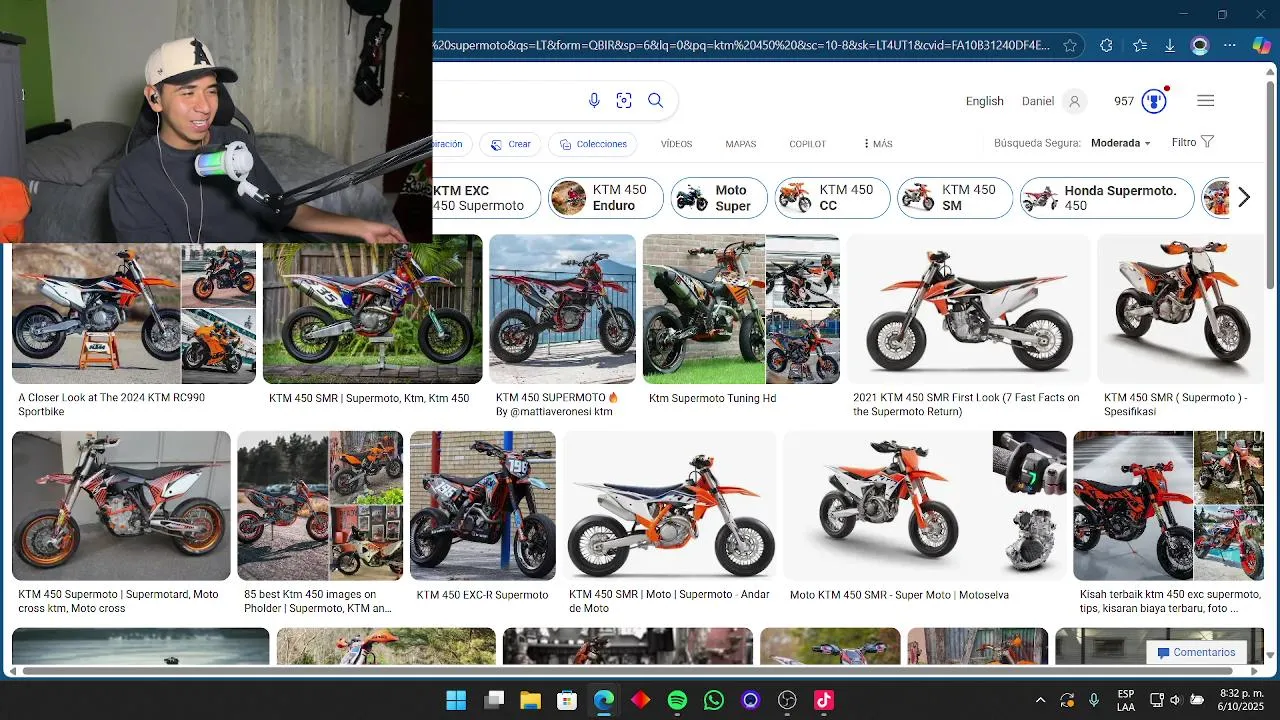
Task: Show hidden system tray icons
Action: tap(1040, 700)
